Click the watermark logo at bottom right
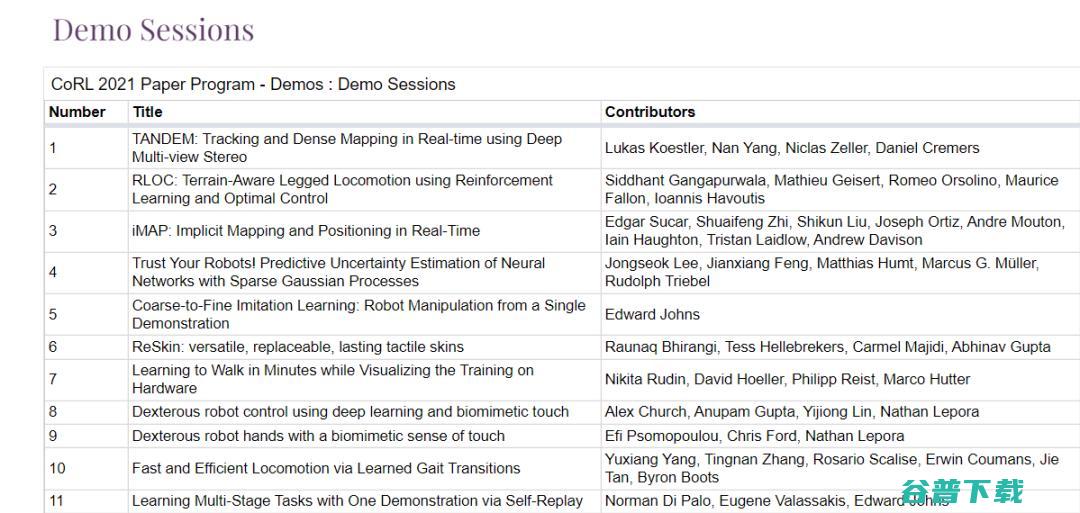The height and width of the screenshot is (513, 1080). coord(963,491)
